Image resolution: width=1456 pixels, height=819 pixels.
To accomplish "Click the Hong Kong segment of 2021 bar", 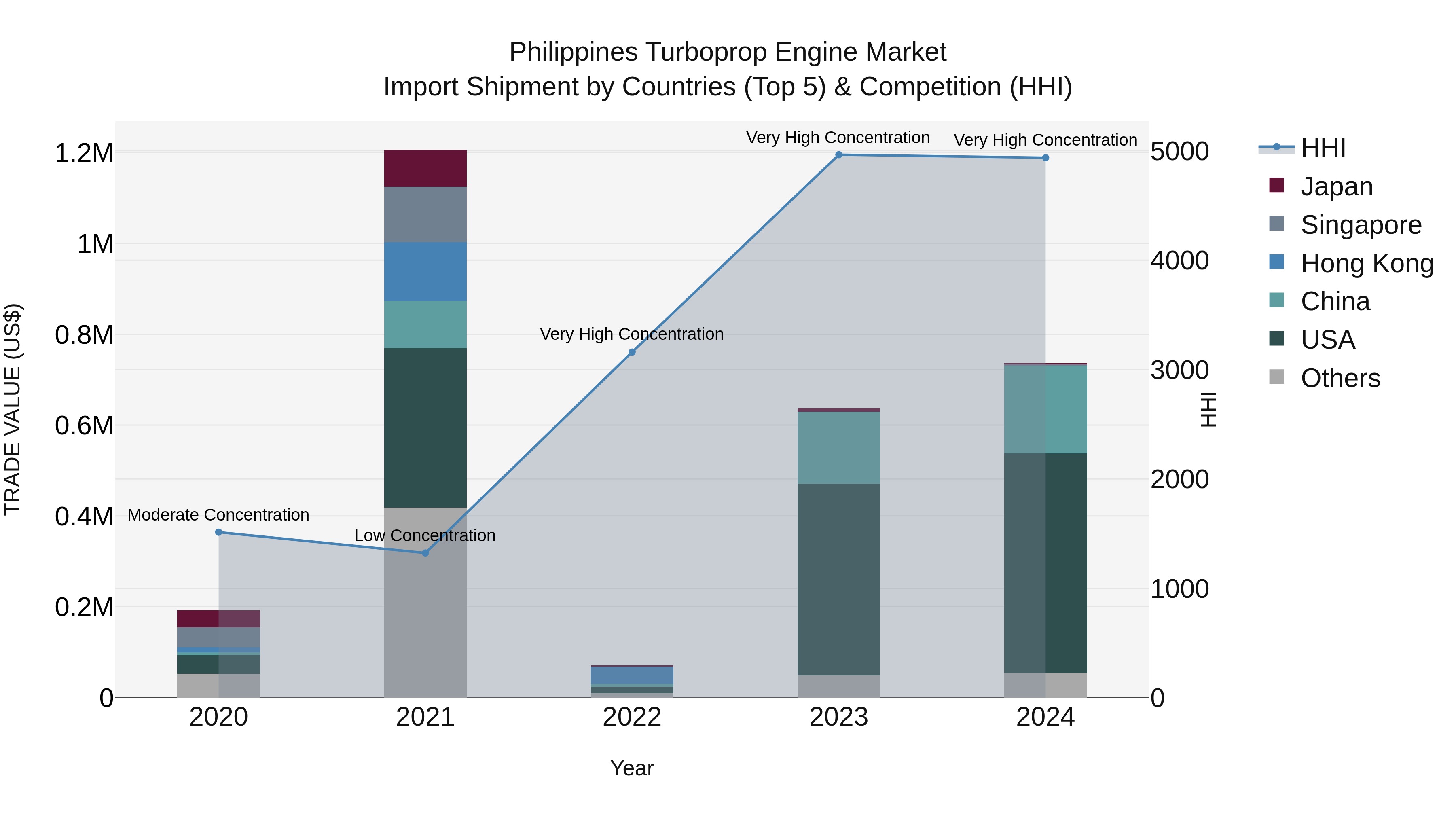I will click(x=425, y=272).
